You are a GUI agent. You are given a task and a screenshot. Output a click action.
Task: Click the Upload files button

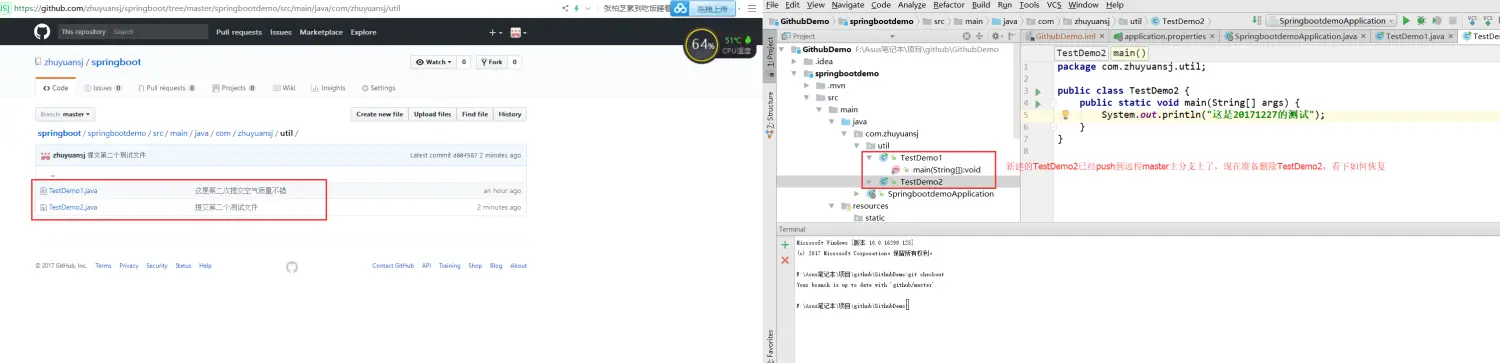tap(432, 114)
